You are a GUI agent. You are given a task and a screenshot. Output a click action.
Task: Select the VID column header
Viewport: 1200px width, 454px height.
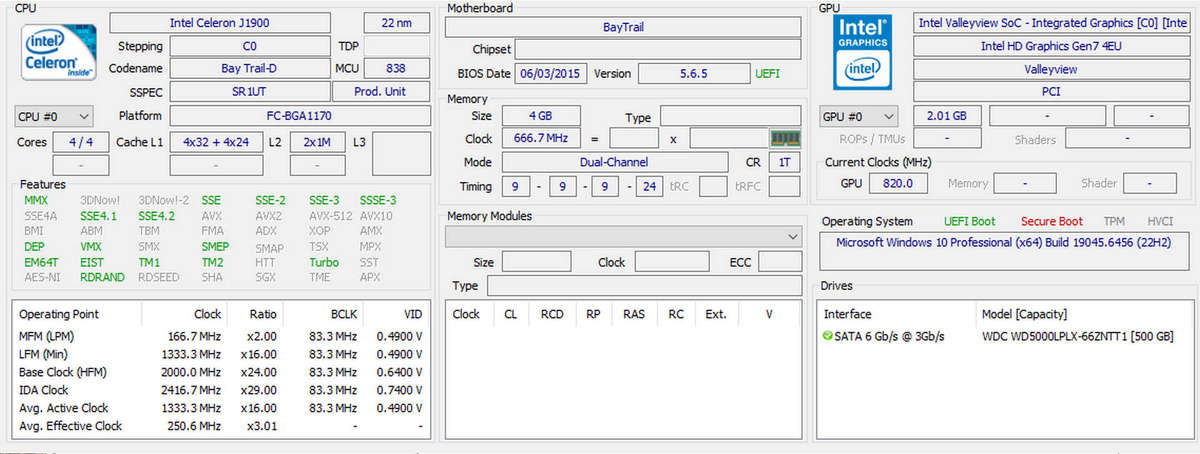[412, 314]
